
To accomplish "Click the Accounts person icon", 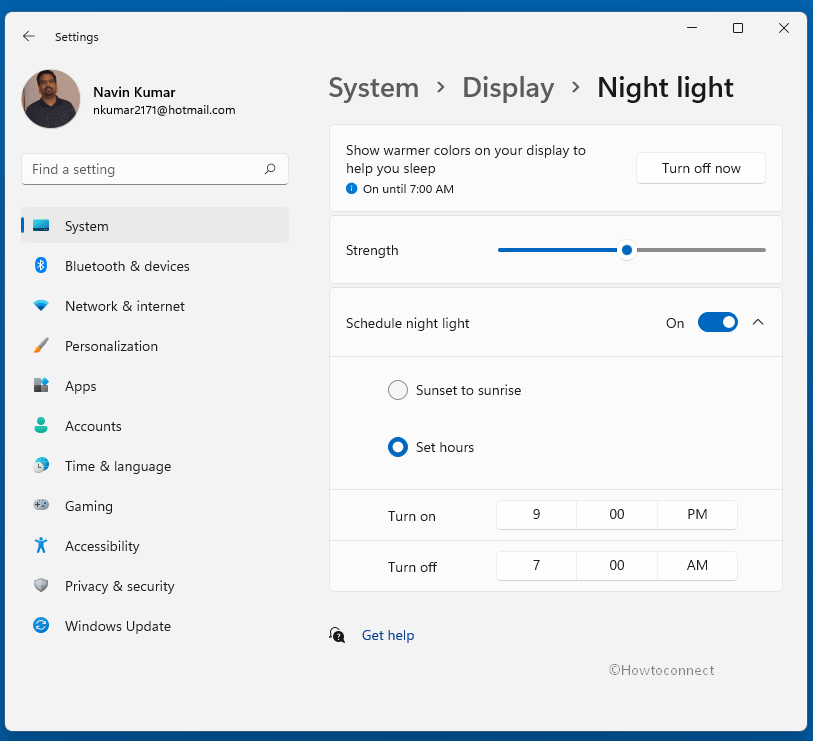I will 41,425.
